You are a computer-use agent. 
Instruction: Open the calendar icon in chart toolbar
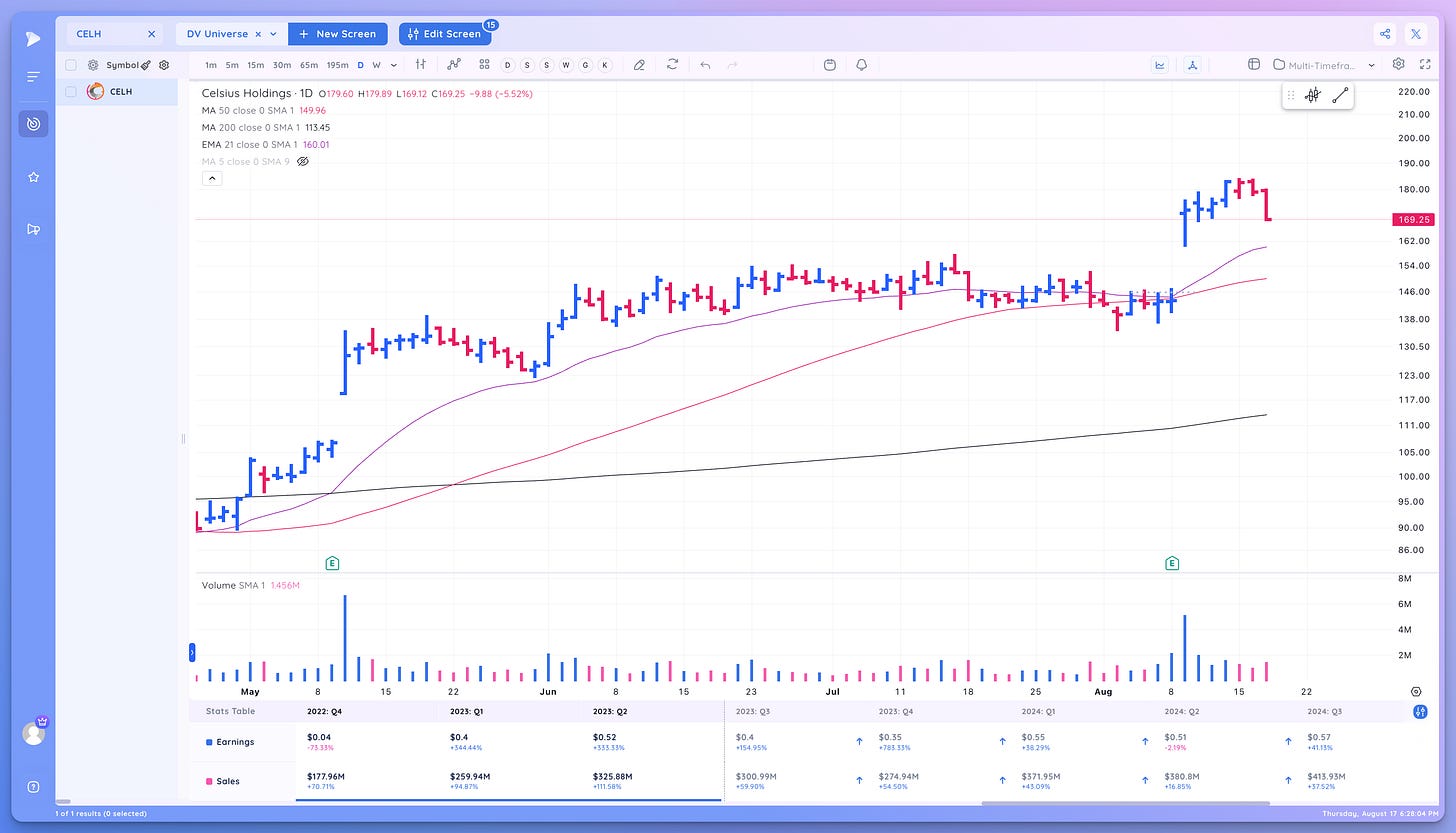coord(830,64)
